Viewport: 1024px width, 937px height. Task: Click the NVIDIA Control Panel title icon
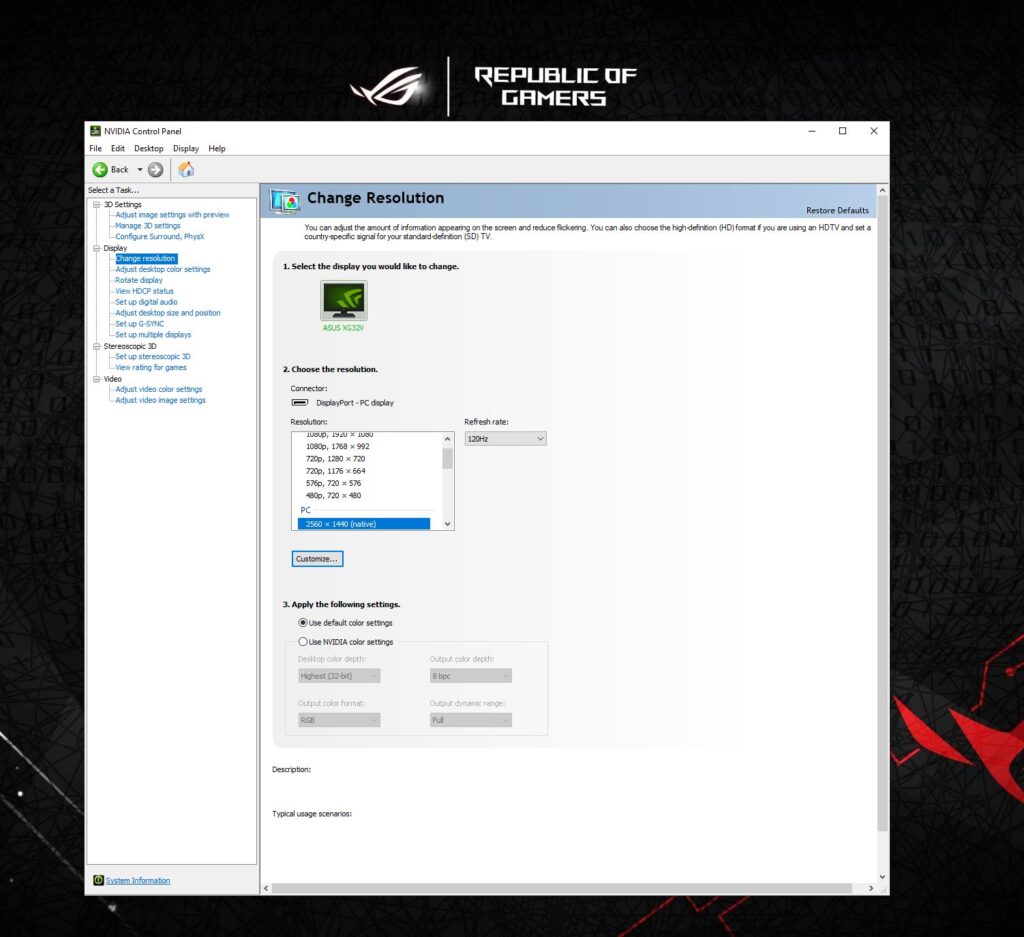pos(95,131)
